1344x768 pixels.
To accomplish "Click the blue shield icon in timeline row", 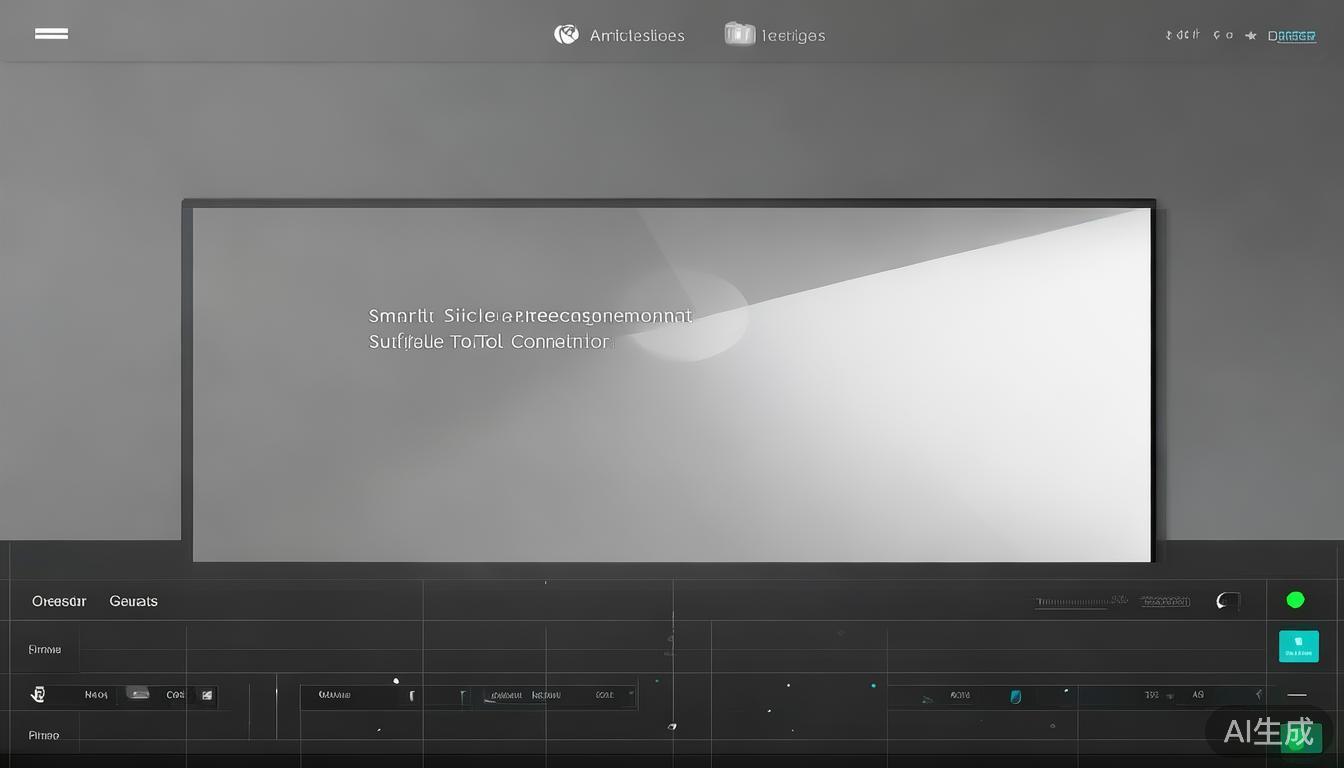I will click(1016, 696).
